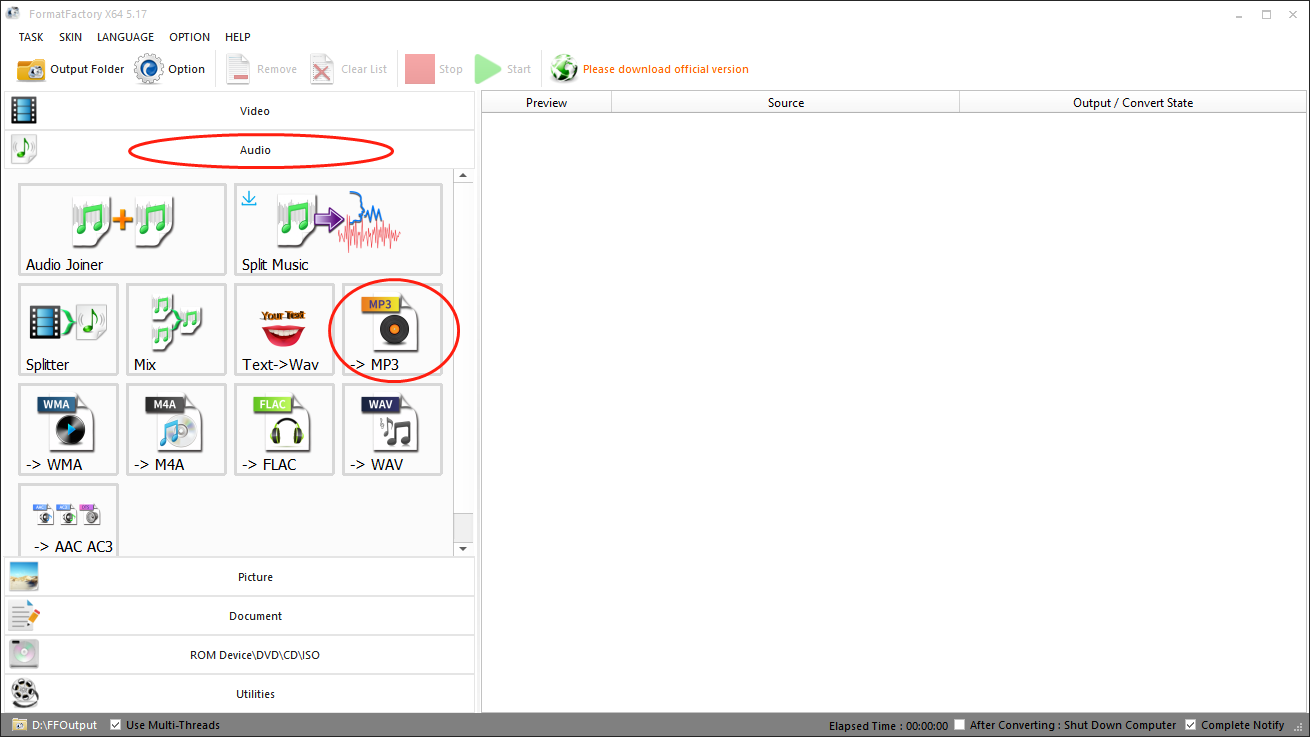Click the Output Folder toolbar button
Image resolution: width=1310 pixels, height=737 pixels.
[x=71, y=69]
